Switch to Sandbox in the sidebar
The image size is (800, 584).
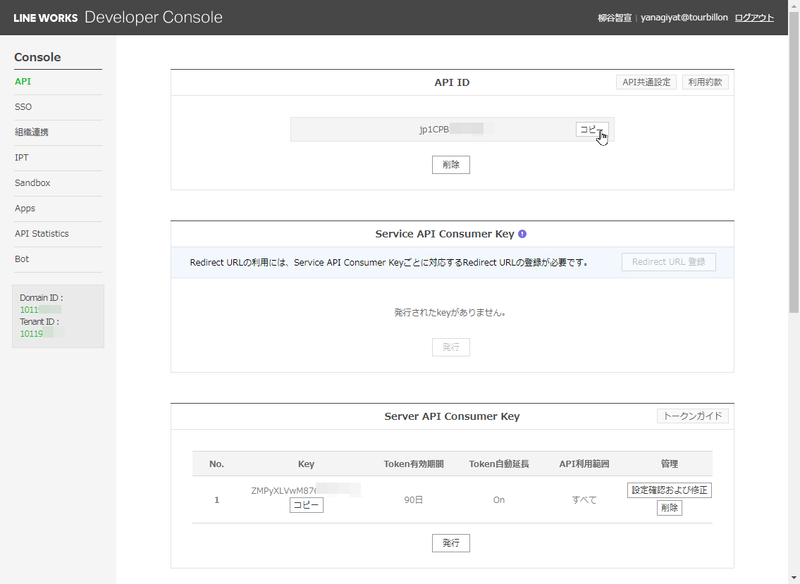[x=33, y=183]
